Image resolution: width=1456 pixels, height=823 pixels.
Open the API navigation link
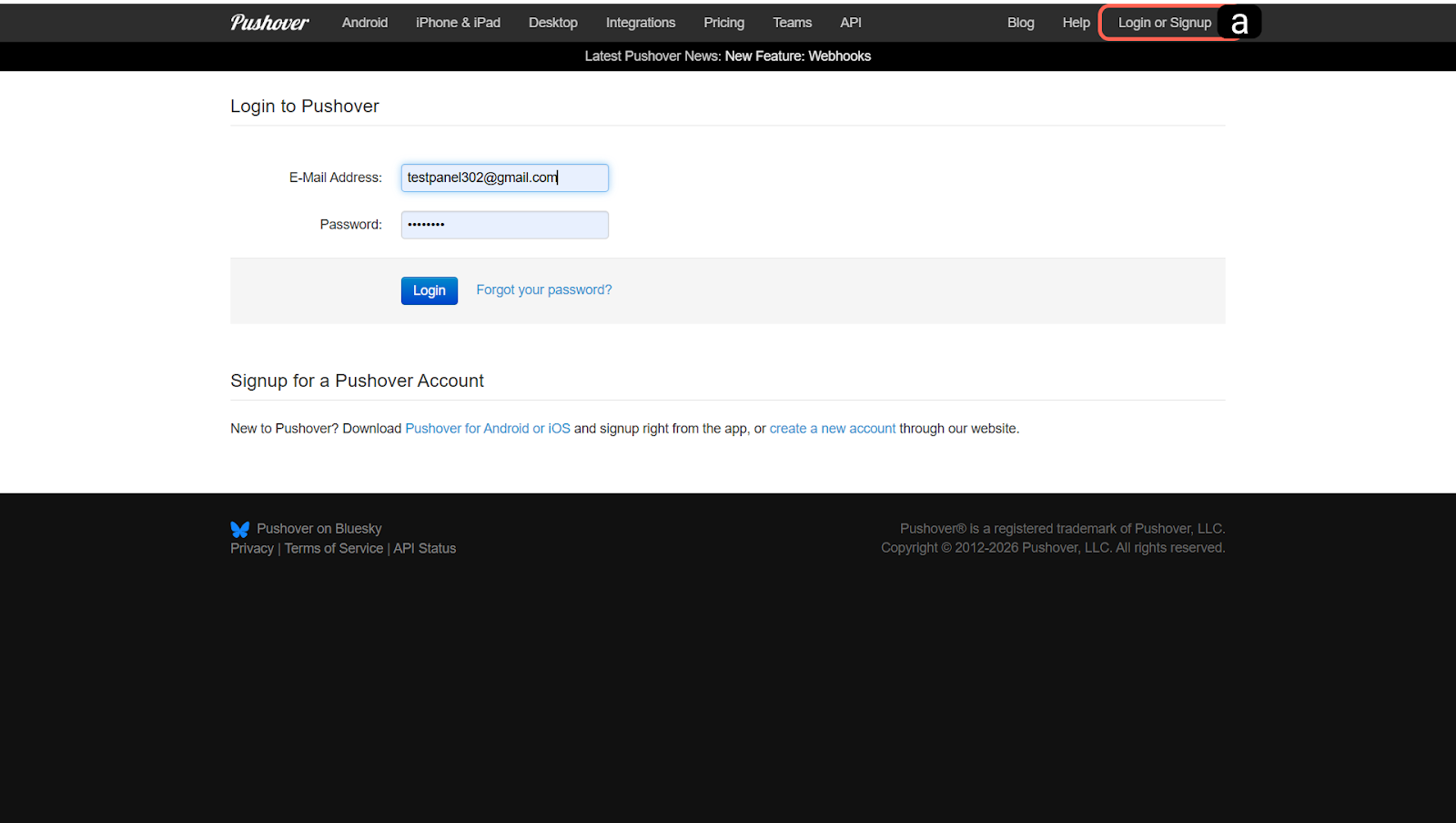point(850,23)
